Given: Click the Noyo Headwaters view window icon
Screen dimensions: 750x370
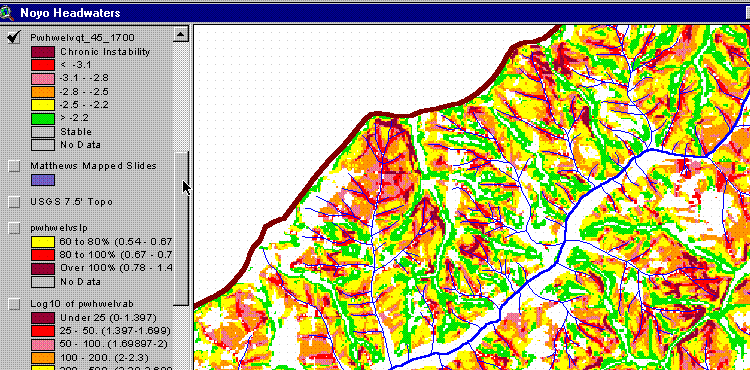Looking at the screenshot, I should [x=7, y=12].
